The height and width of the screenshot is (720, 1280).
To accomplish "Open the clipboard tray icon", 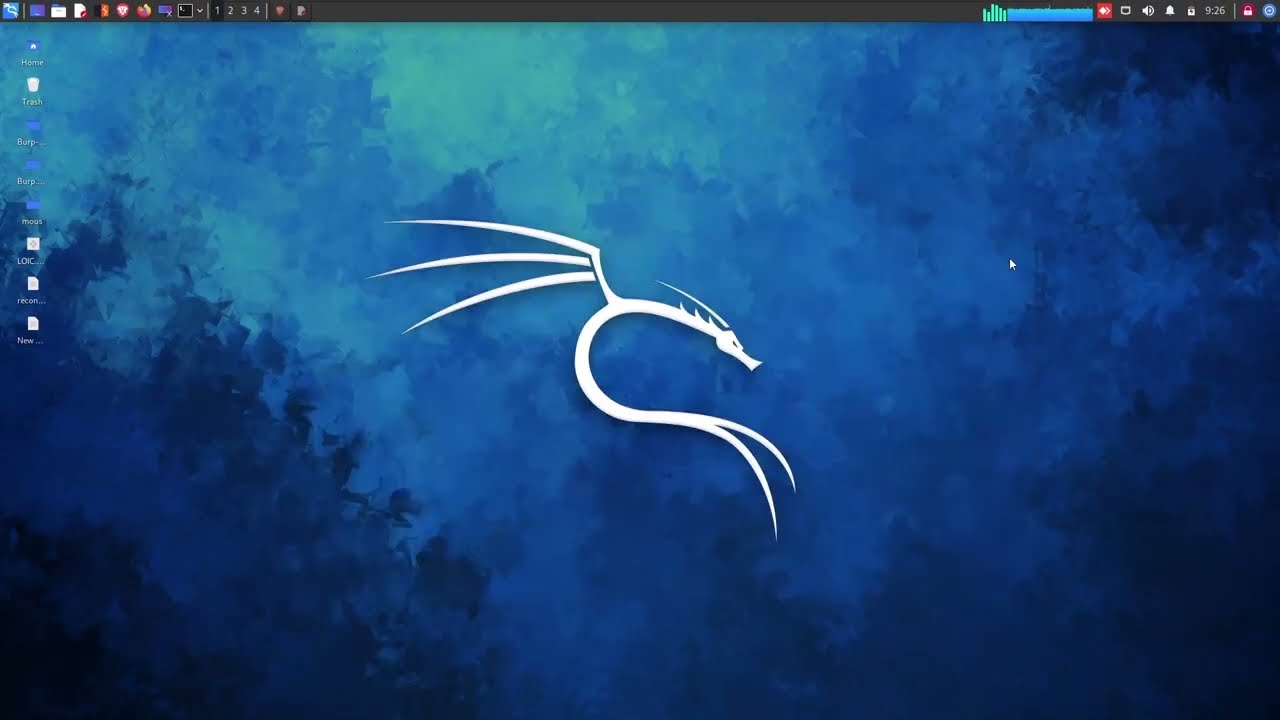I will click(1191, 11).
